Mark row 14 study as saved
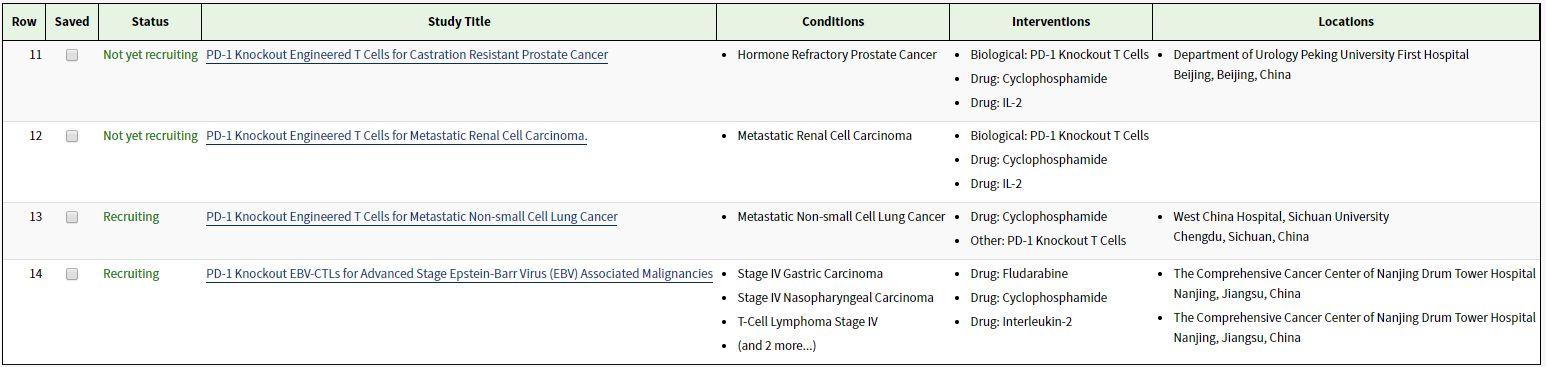 [x=72, y=274]
